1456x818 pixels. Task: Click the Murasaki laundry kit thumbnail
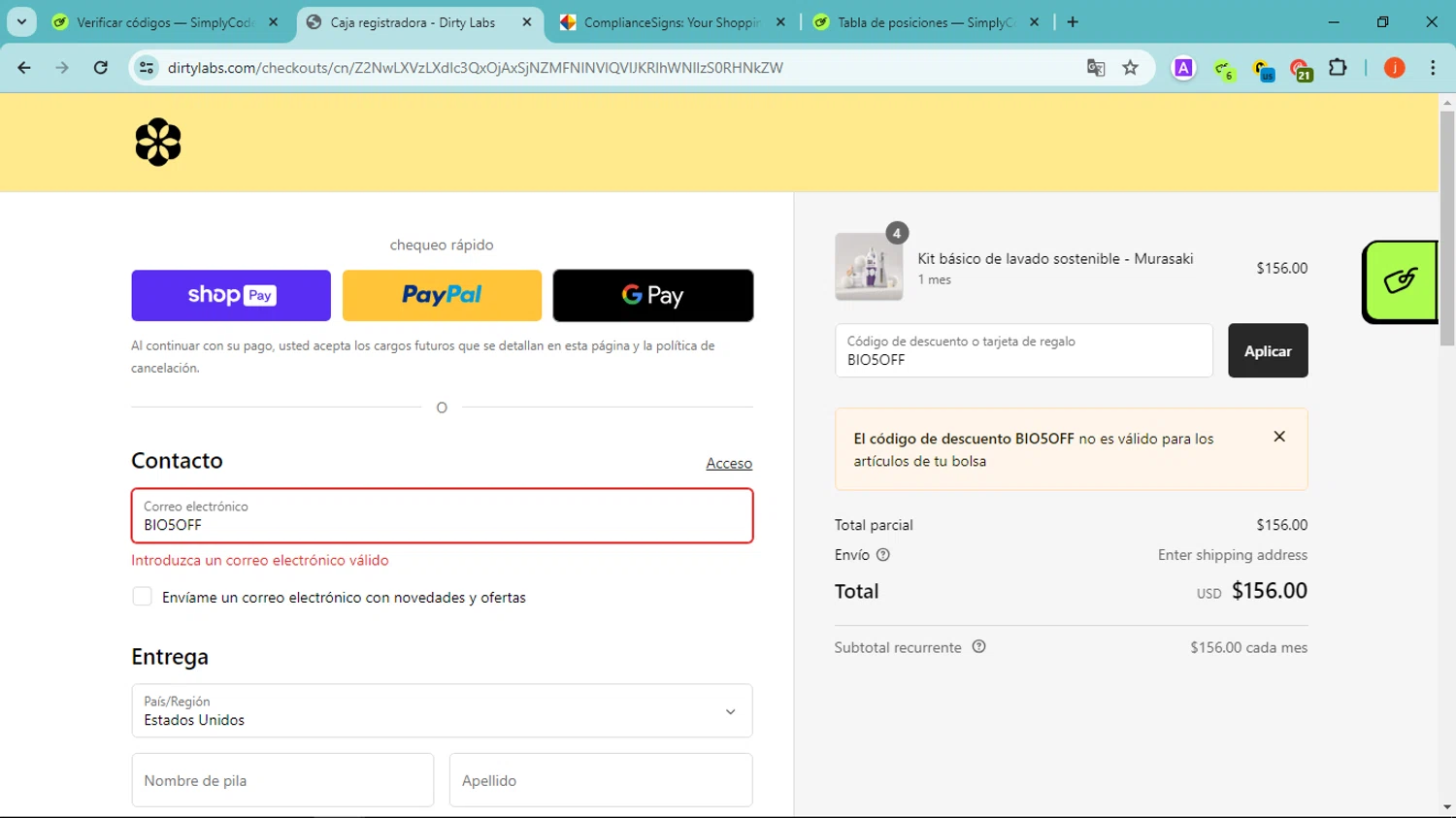pos(869,267)
